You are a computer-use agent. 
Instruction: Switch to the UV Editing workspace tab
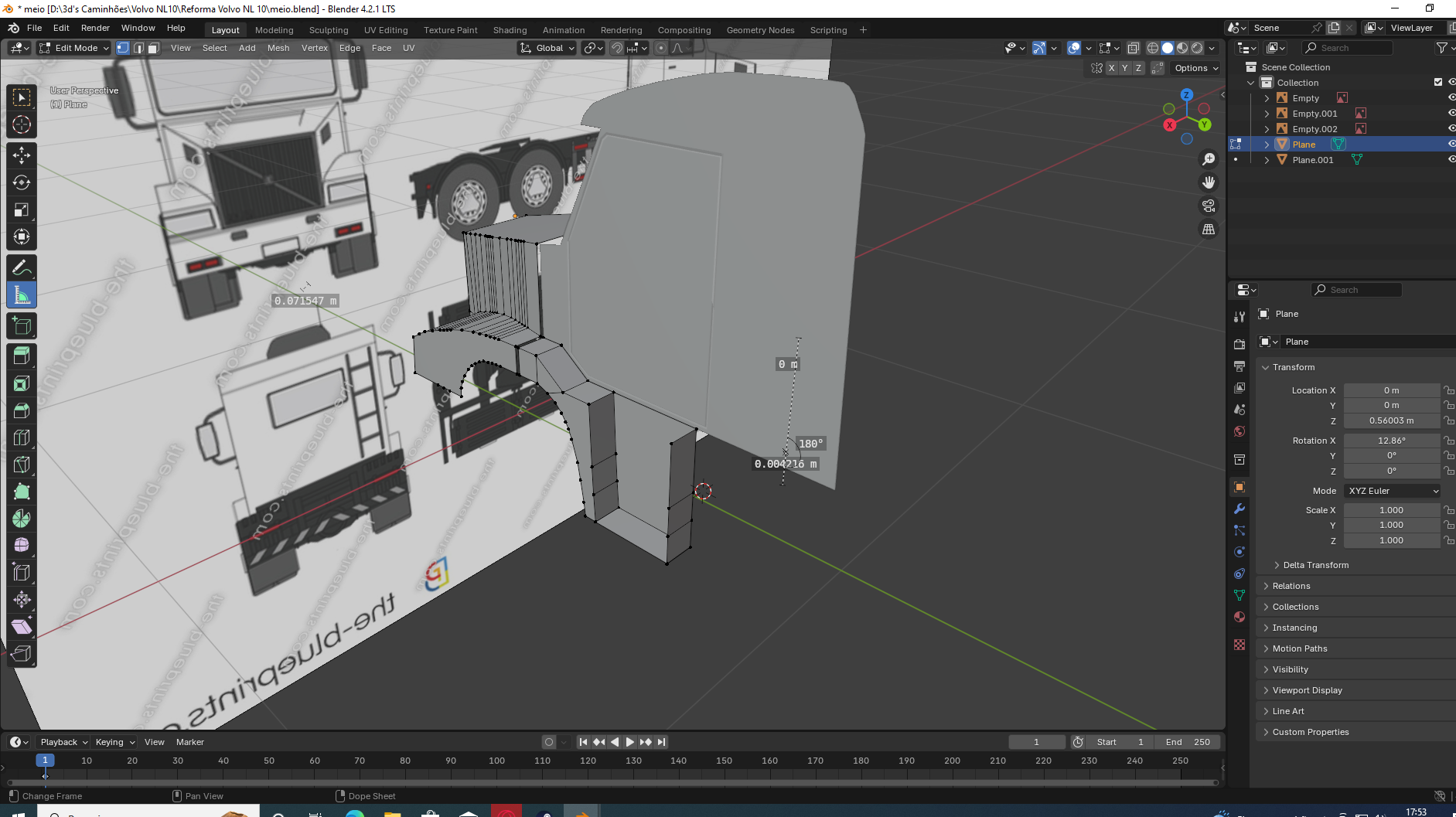pyautogui.click(x=385, y=30)
